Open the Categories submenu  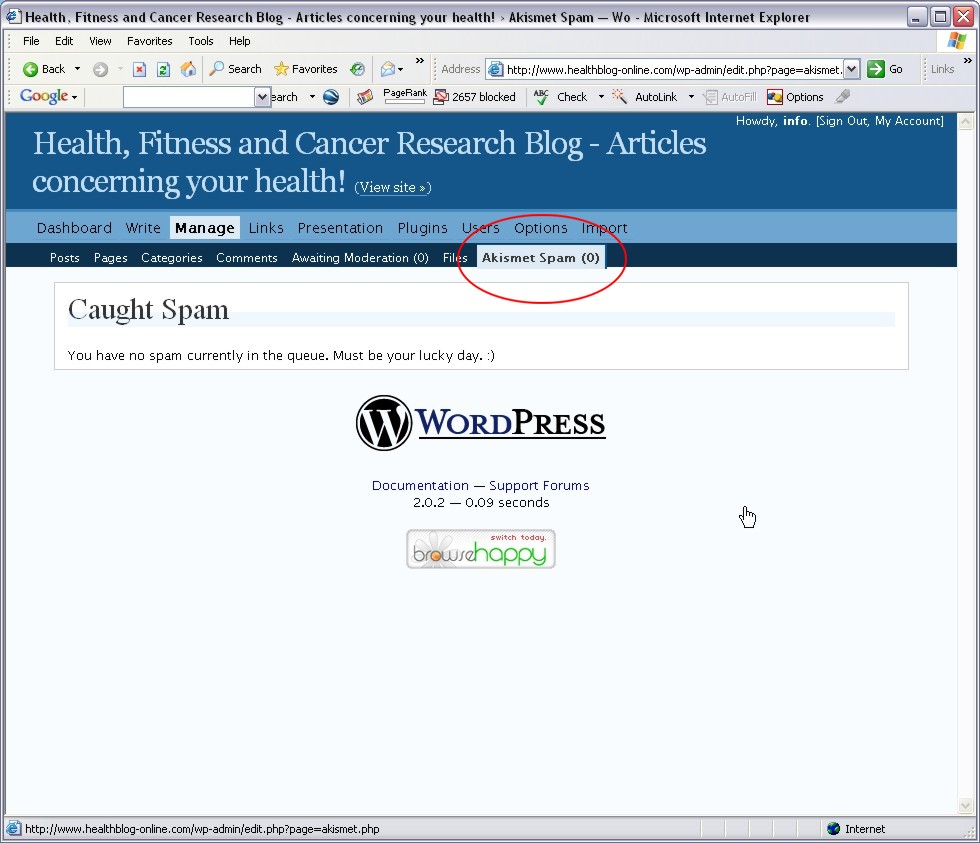(172, 257)
